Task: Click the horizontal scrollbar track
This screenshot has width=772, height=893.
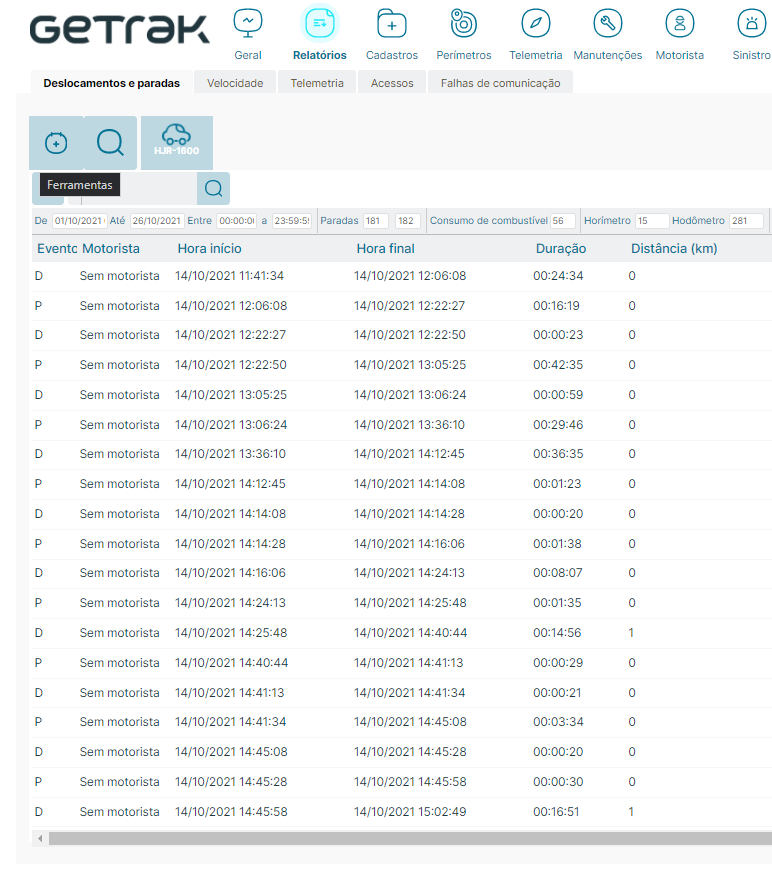Action: (410, 838)
